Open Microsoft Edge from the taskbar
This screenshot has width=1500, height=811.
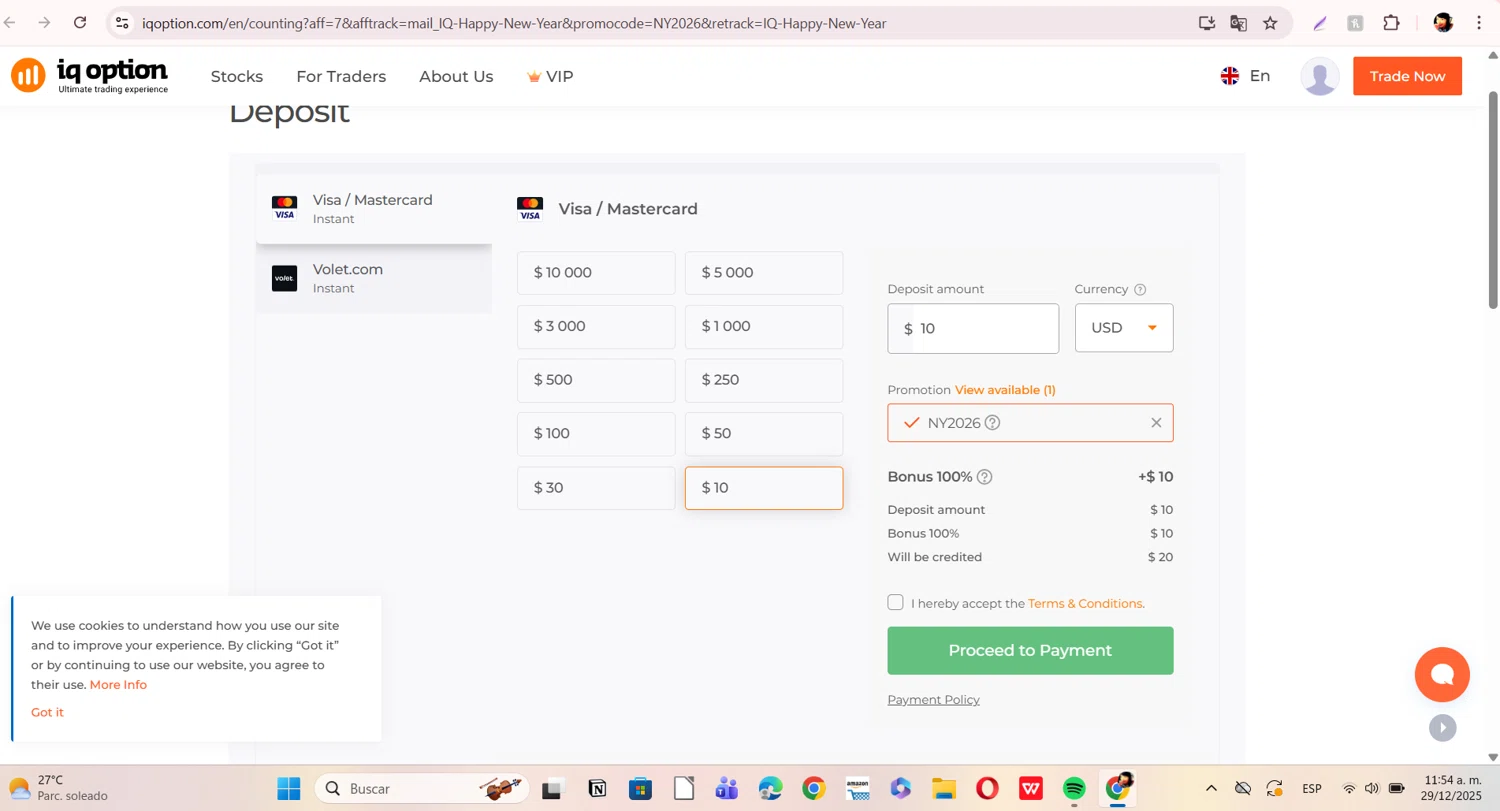(x=770, y=789)
